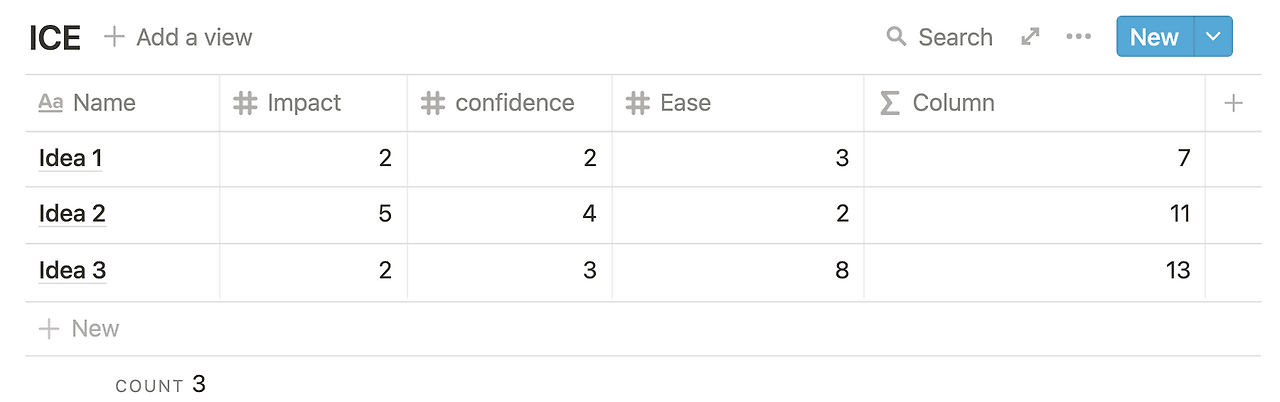Open database as full page via expand arrows

click(x=1030, y=37)
